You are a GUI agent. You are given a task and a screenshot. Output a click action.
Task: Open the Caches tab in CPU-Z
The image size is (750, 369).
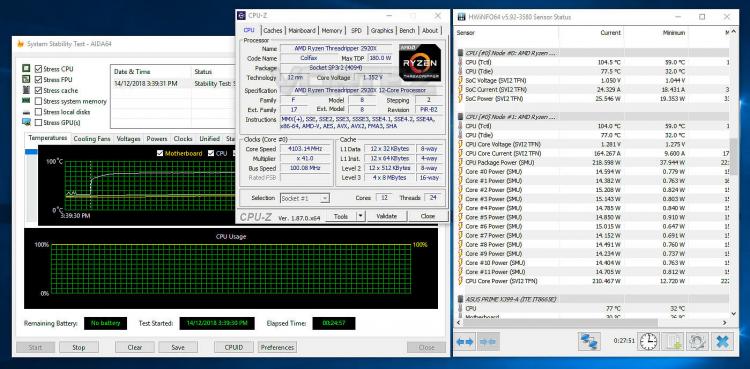click(x=273, y=31)
